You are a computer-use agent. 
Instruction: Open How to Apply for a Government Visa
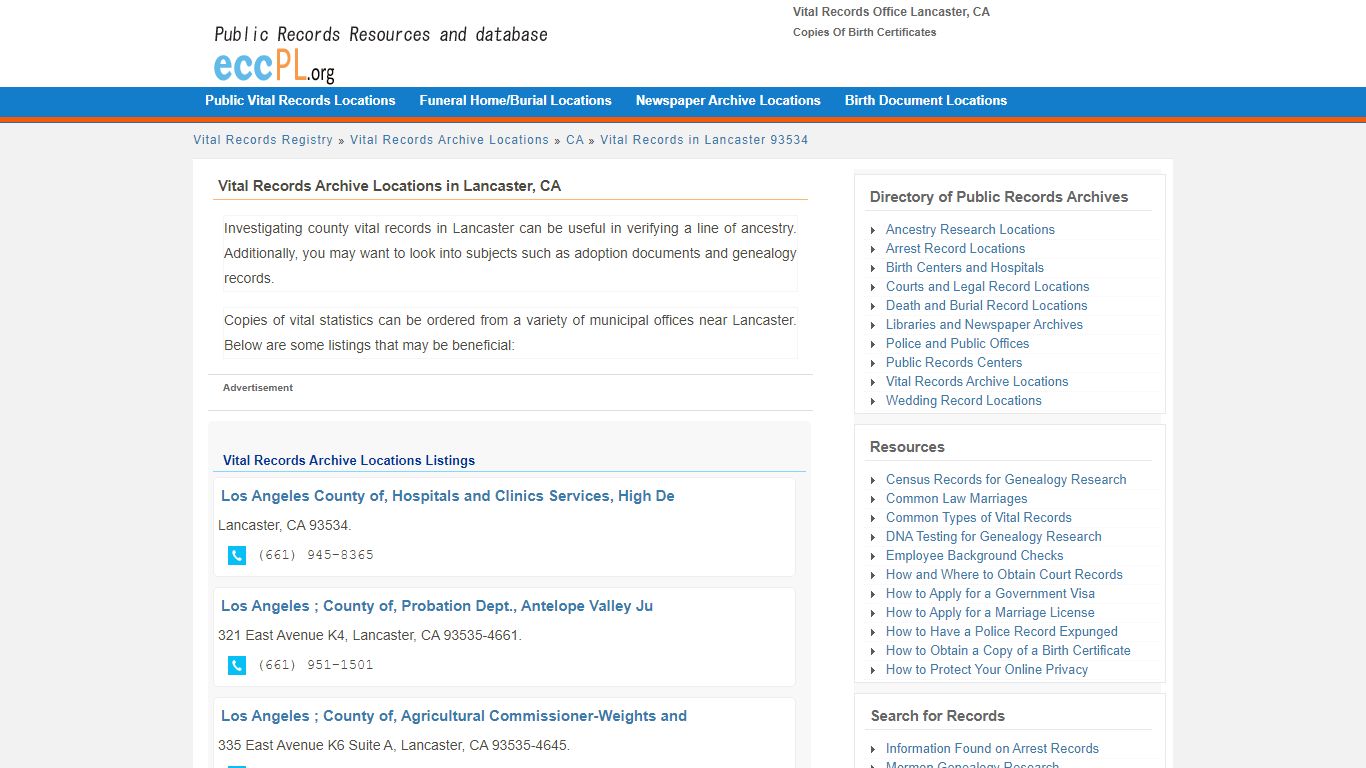990,593
